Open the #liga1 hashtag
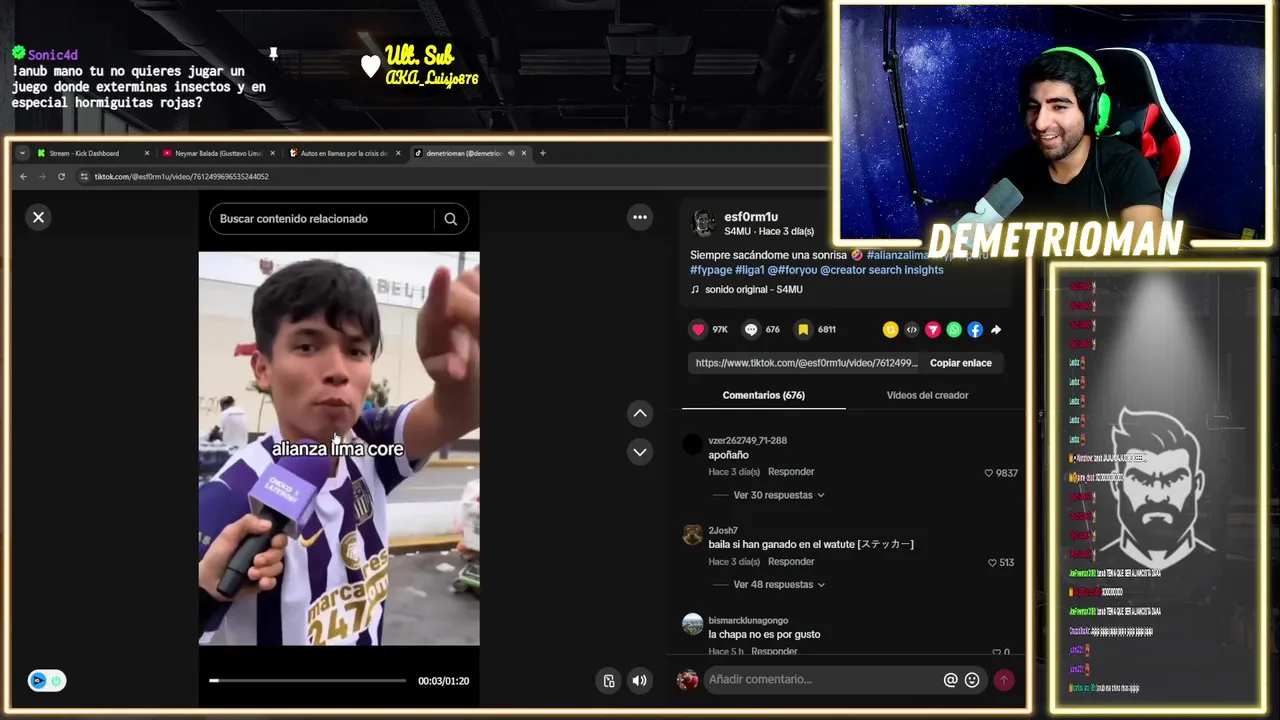The height and width of the screenshot is (720, 1280). tap(750, 270)
